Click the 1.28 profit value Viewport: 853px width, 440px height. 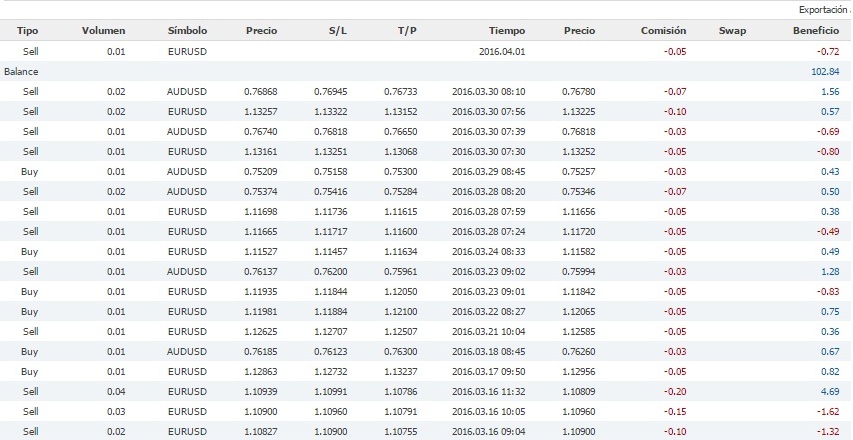[x=827, y=271]
